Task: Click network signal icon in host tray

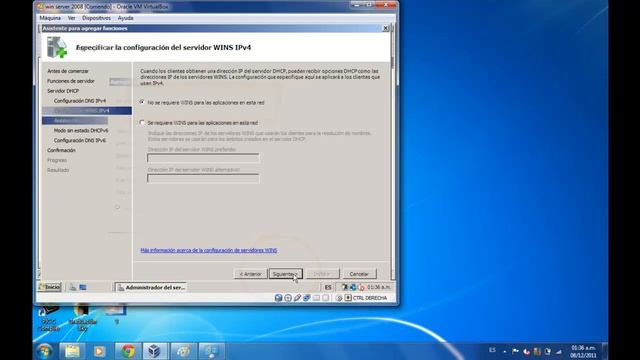Action: (x=559, y=351)
